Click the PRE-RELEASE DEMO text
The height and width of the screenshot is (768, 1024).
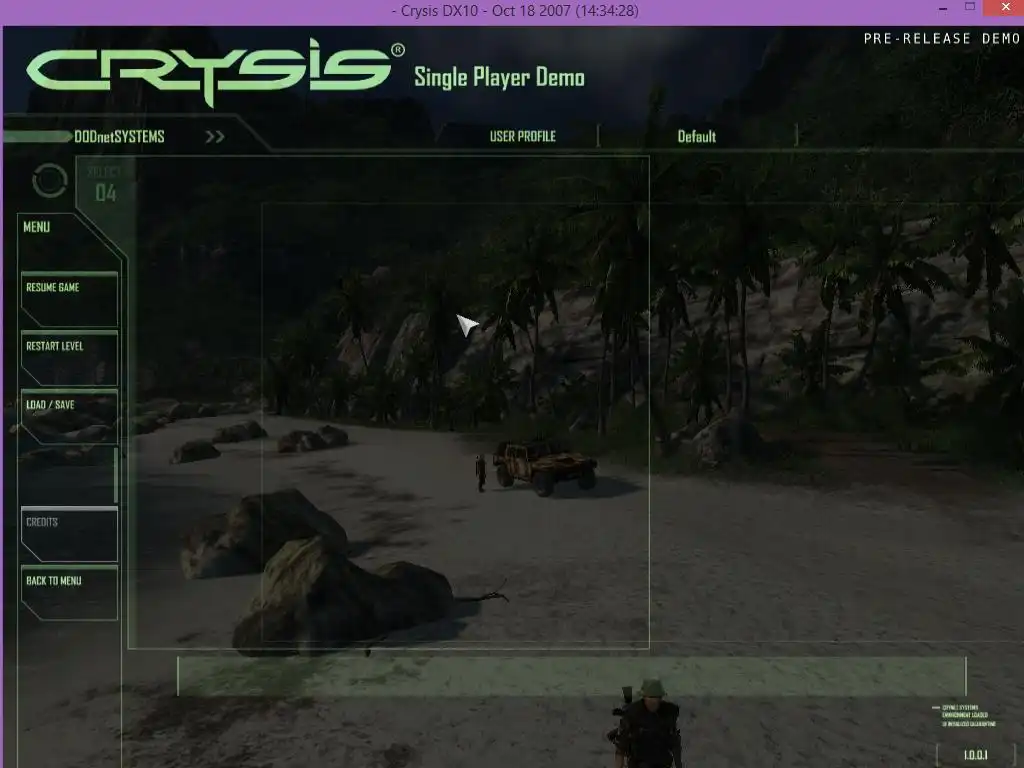click(942, 39)
